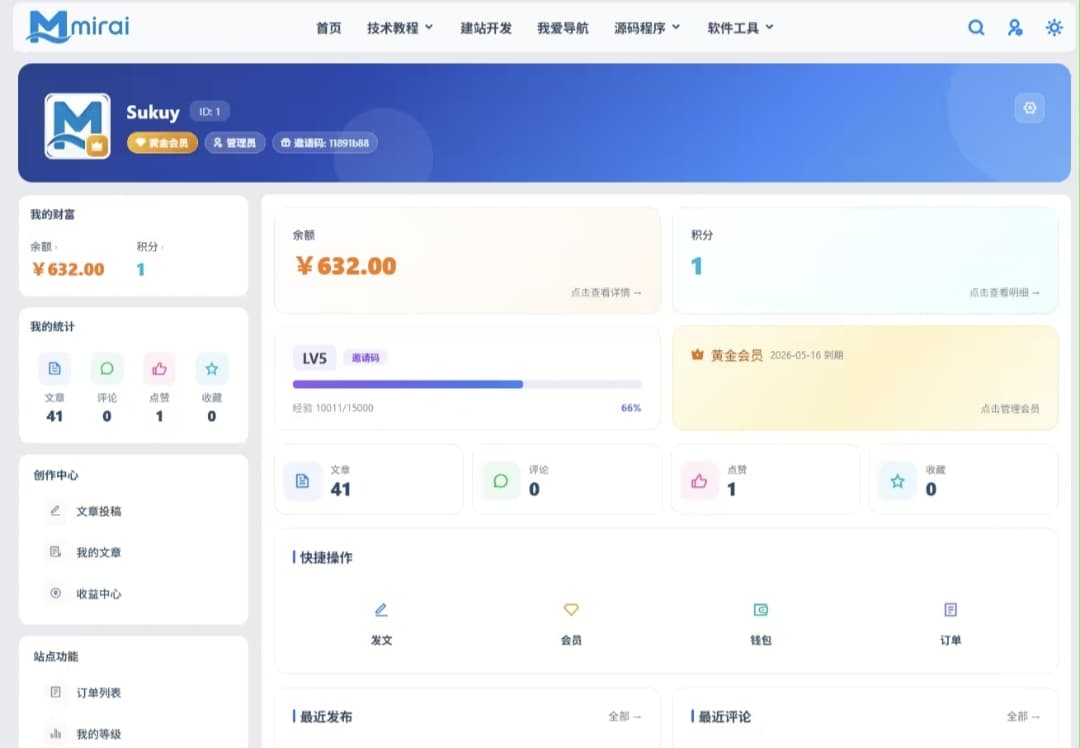
Task: Click the Sukuy profile avatar image
Action: 77,126
